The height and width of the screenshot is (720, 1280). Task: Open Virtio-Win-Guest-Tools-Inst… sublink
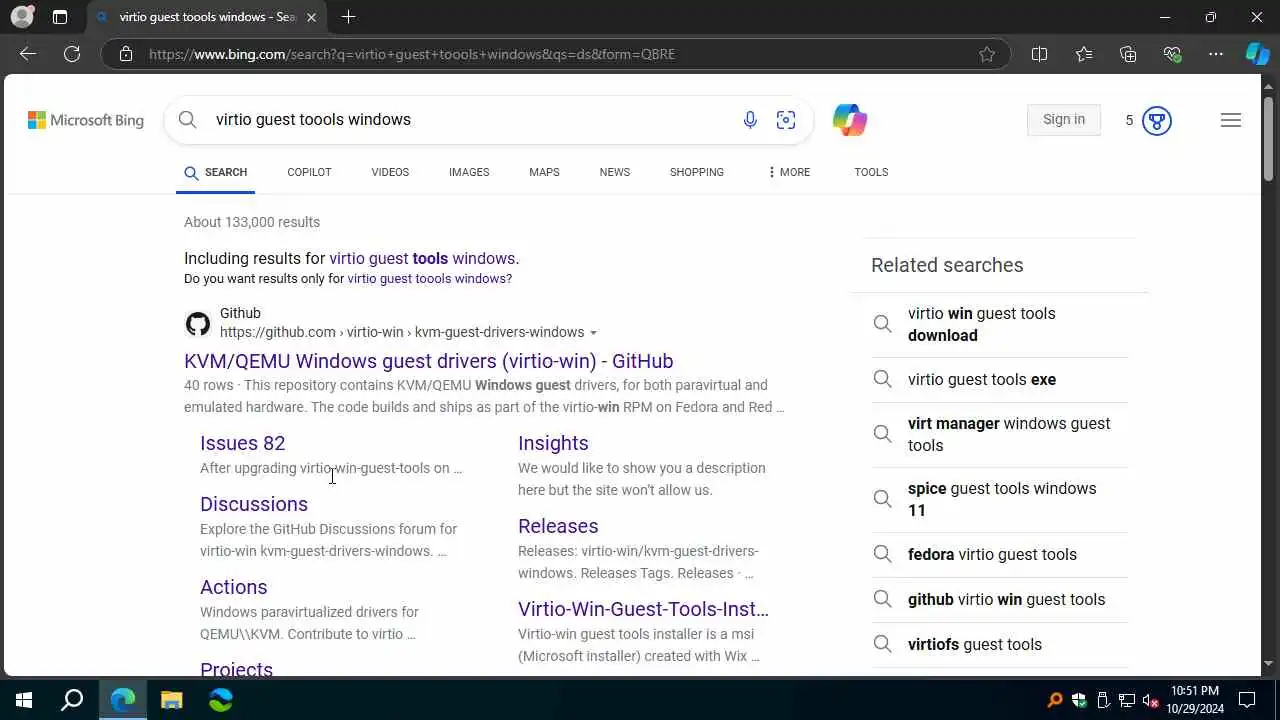point(643,609)
